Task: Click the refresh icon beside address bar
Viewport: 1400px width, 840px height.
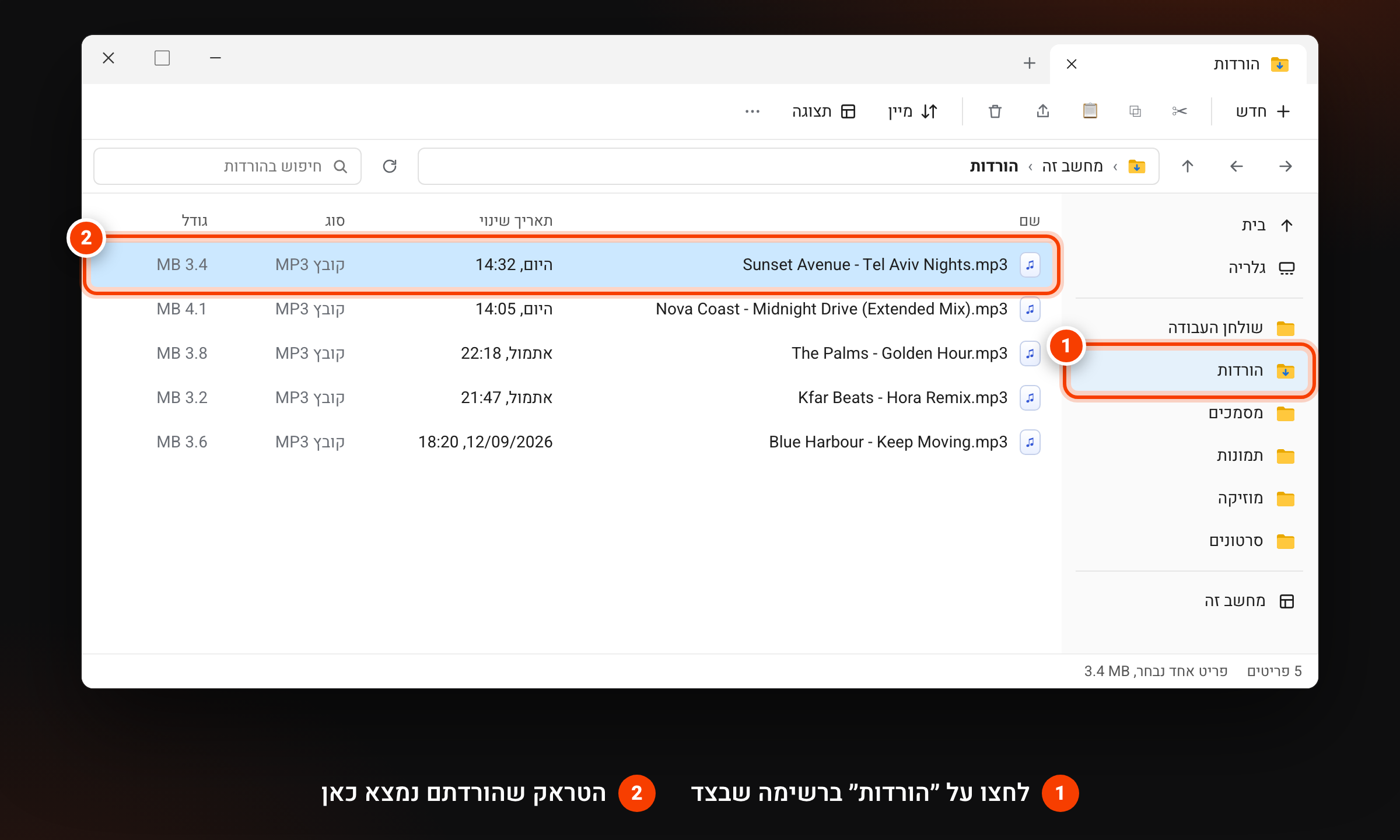Action: tap(390, 166)
